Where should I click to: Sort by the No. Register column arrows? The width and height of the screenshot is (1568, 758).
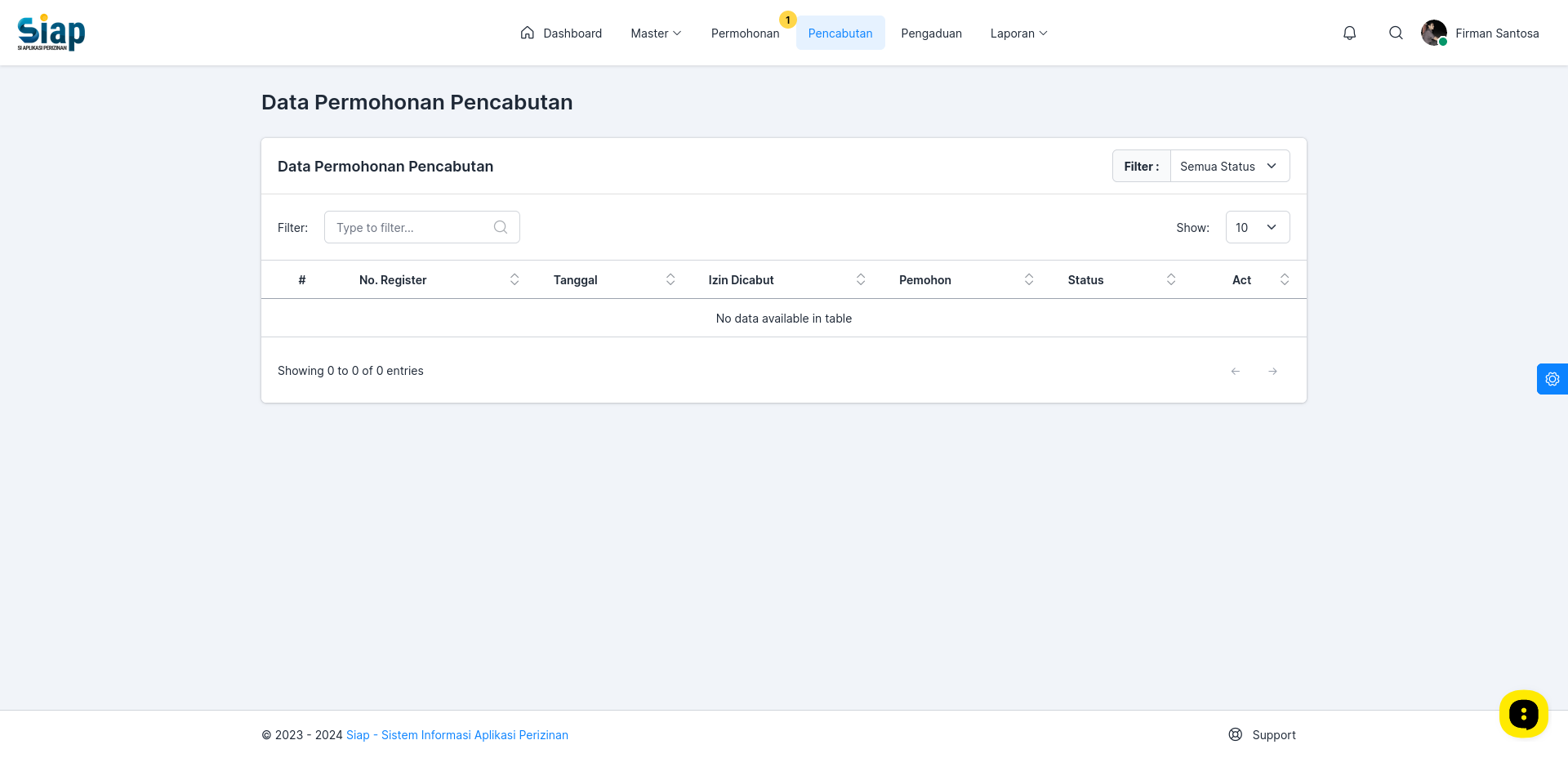pyautogui.click(x=514, y=279)
